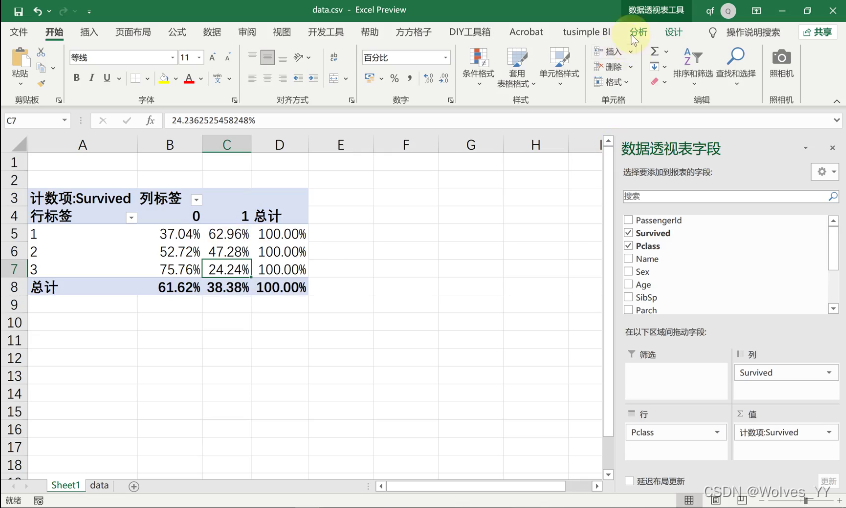Viewport: 846px width, 508px height.
Task: Click the field search input box
Action: [726, 196]
